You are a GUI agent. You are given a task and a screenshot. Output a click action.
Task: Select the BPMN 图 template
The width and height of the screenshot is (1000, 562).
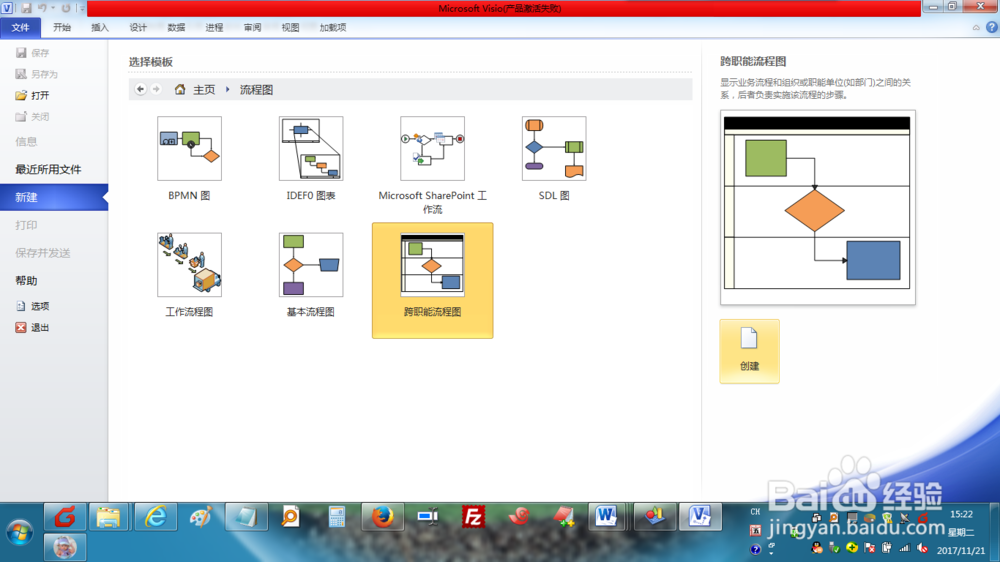(x=189, y=159)
